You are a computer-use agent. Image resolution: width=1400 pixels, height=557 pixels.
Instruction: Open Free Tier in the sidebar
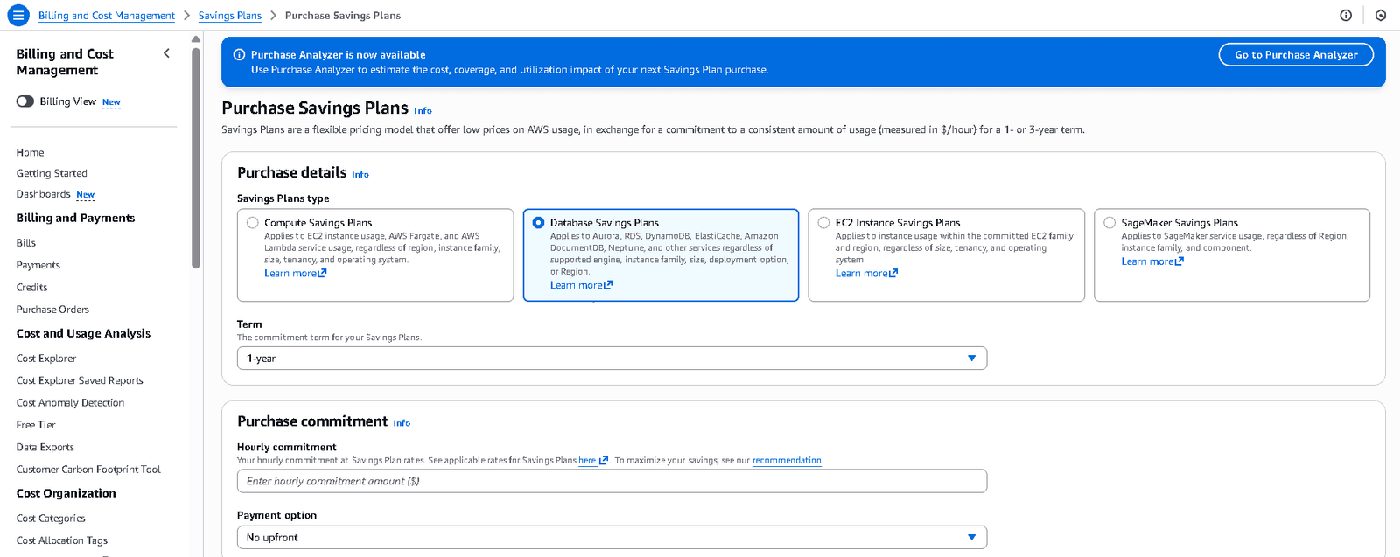point(36,425)
